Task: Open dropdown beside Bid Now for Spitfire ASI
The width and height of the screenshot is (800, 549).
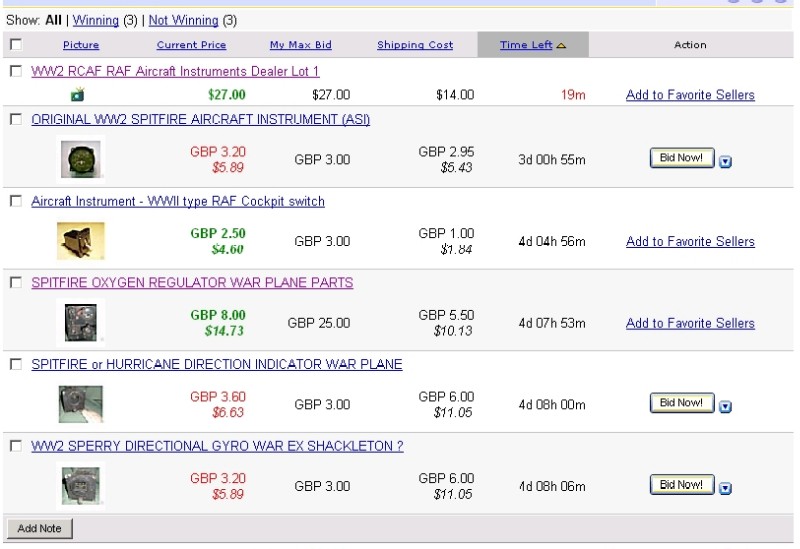Action: pos(725,162)
